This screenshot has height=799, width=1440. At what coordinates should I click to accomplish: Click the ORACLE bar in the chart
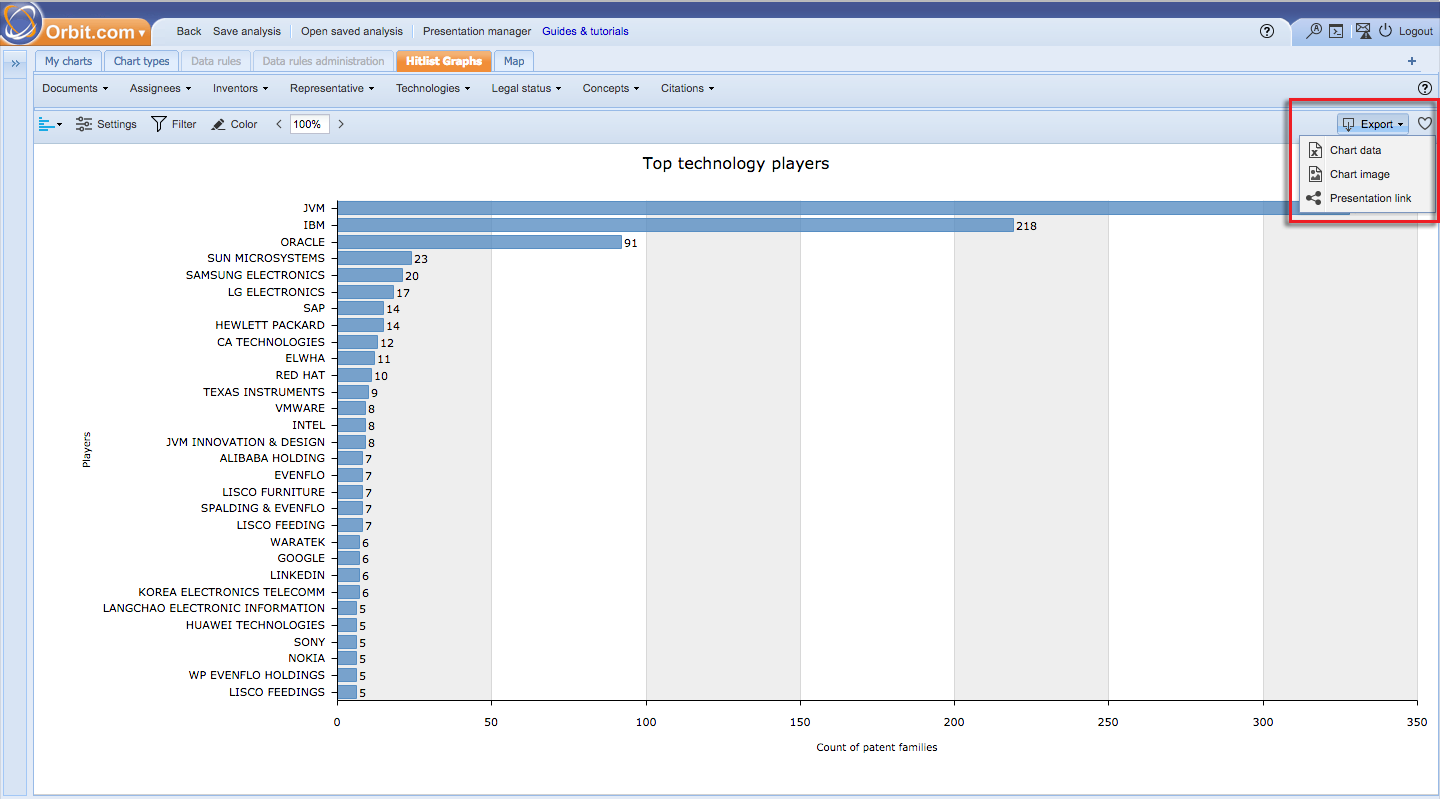click(479, 242)
